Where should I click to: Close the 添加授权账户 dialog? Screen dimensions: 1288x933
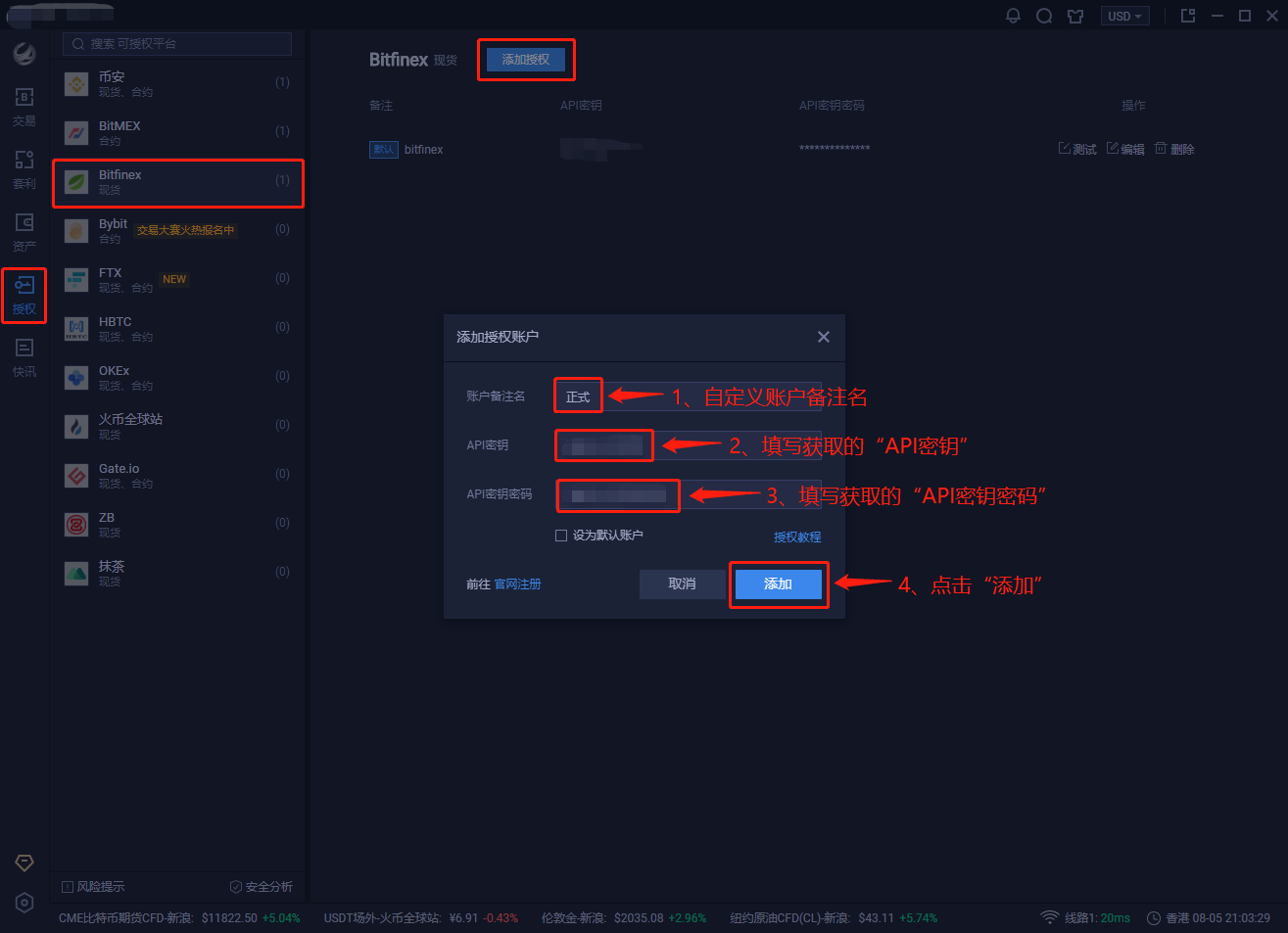coord(824,337)
